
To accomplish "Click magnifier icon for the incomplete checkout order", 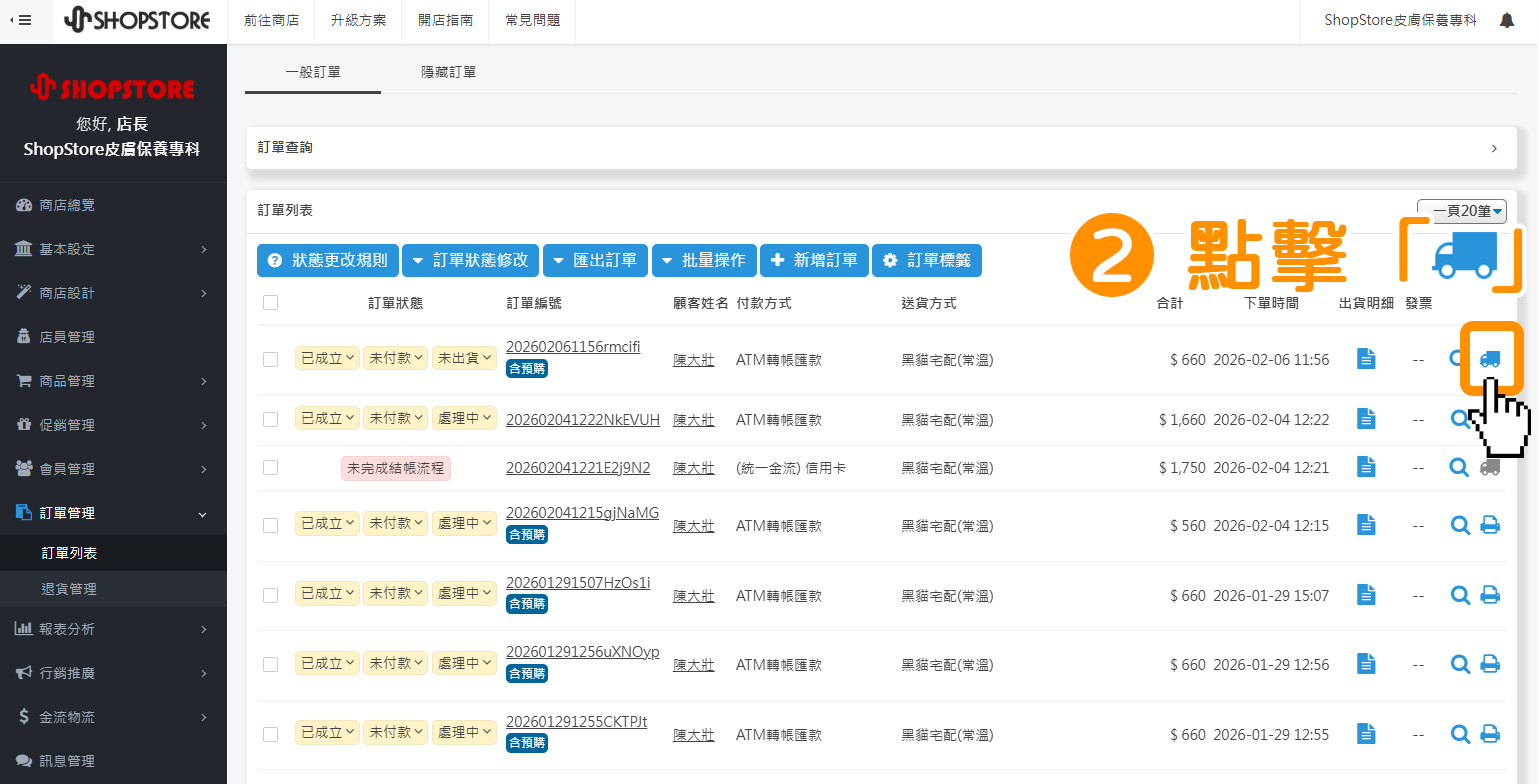I will point(1460,467).
